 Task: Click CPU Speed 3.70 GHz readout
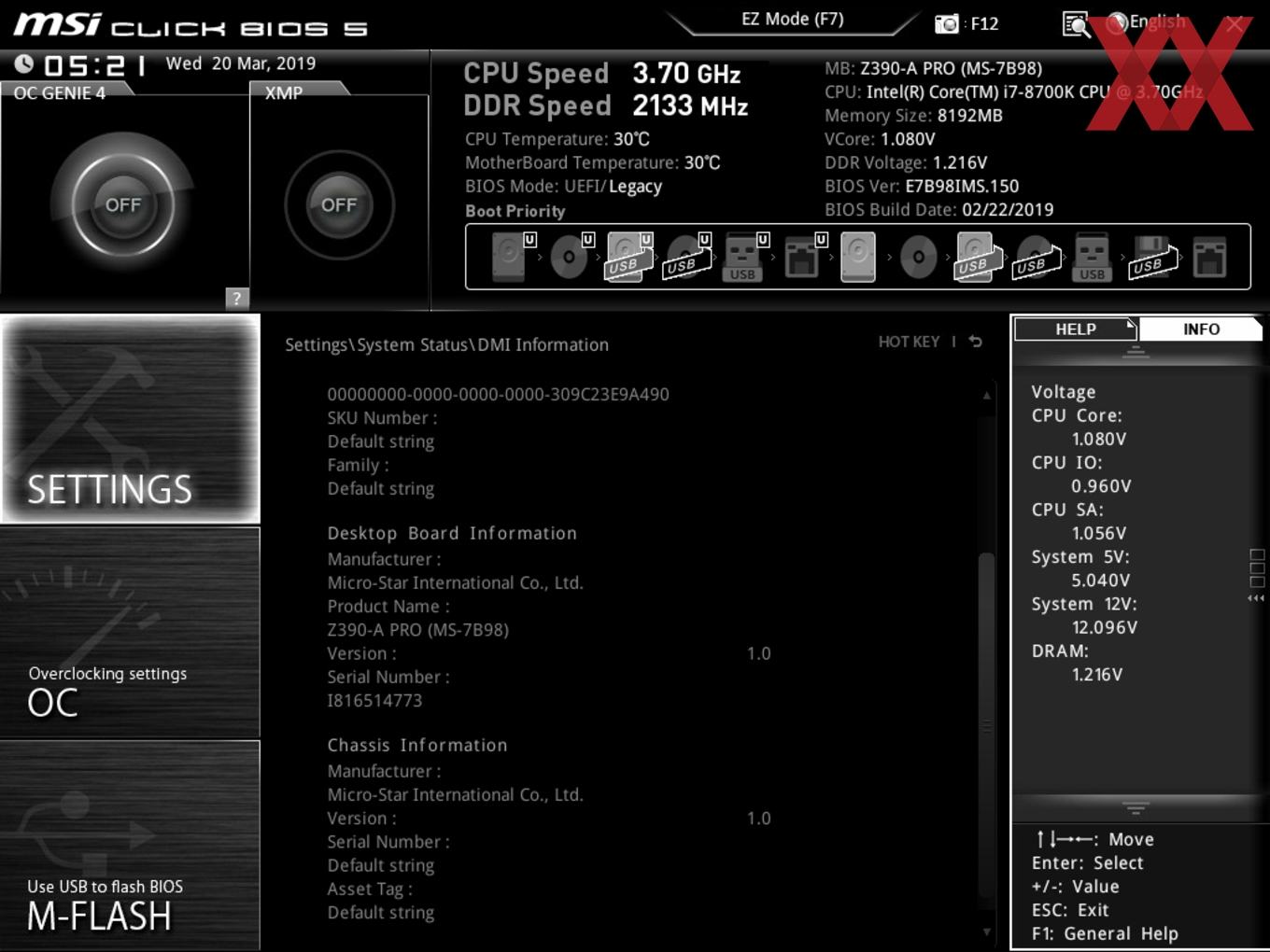coord(602,73)
